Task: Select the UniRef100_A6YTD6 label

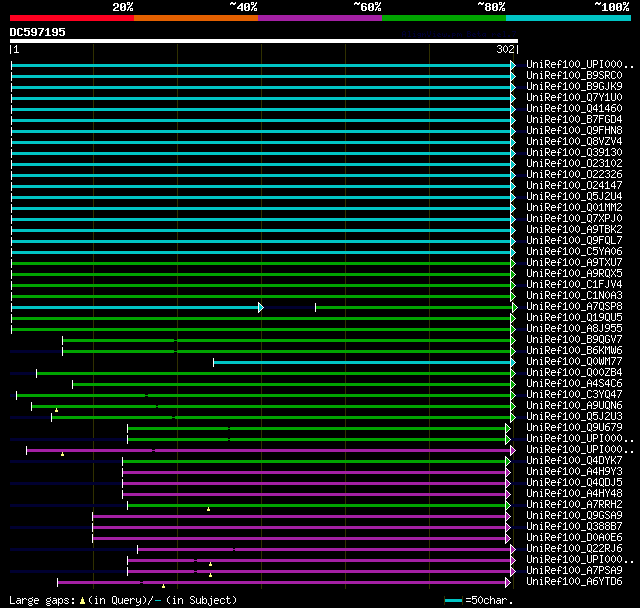Action: [574, 582]
